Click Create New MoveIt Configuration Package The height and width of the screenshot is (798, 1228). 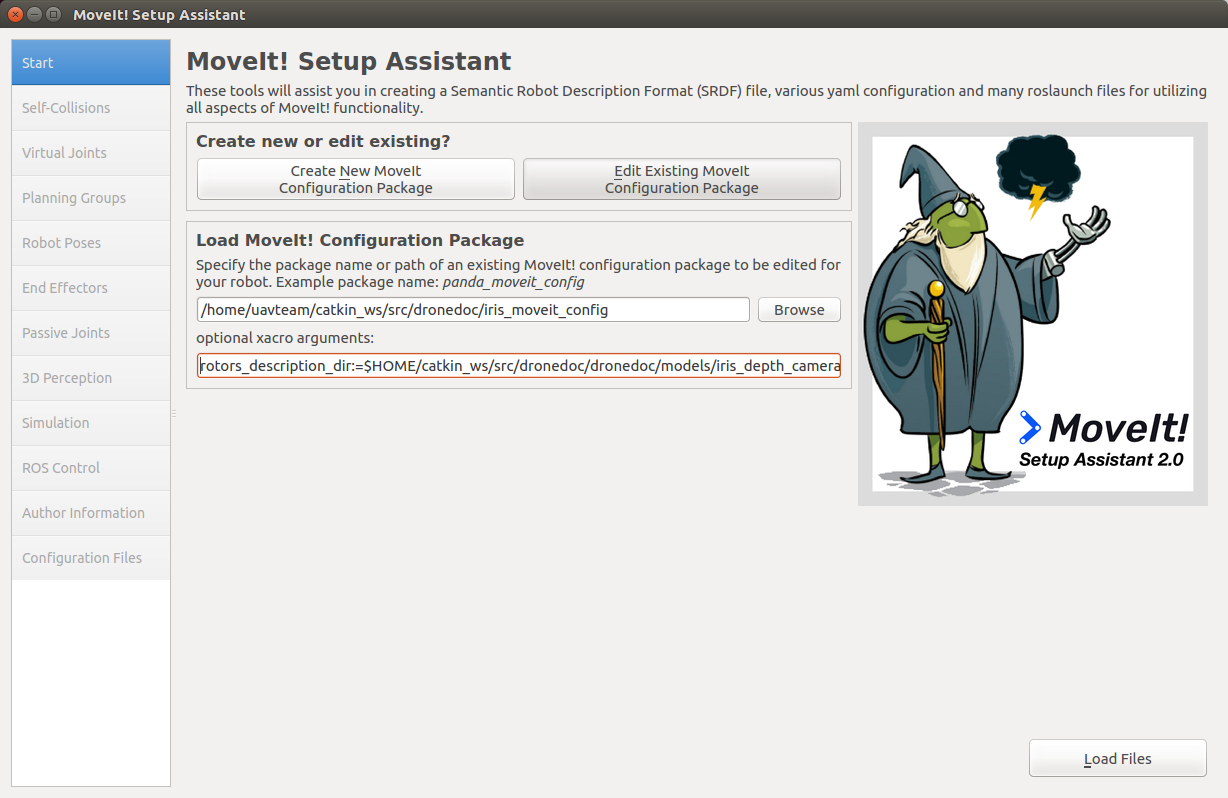[356, 179]
